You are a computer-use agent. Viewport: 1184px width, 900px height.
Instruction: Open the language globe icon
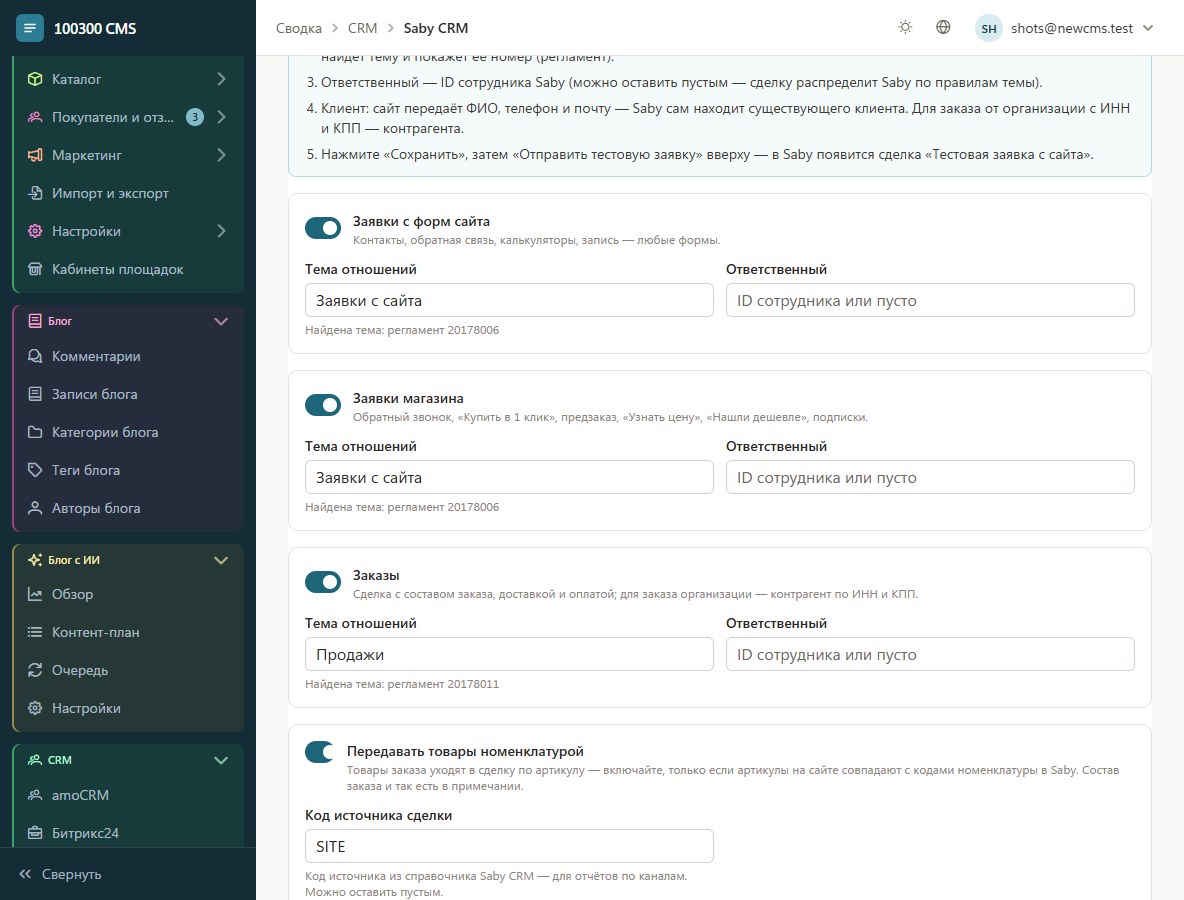(x=943, y=28)
